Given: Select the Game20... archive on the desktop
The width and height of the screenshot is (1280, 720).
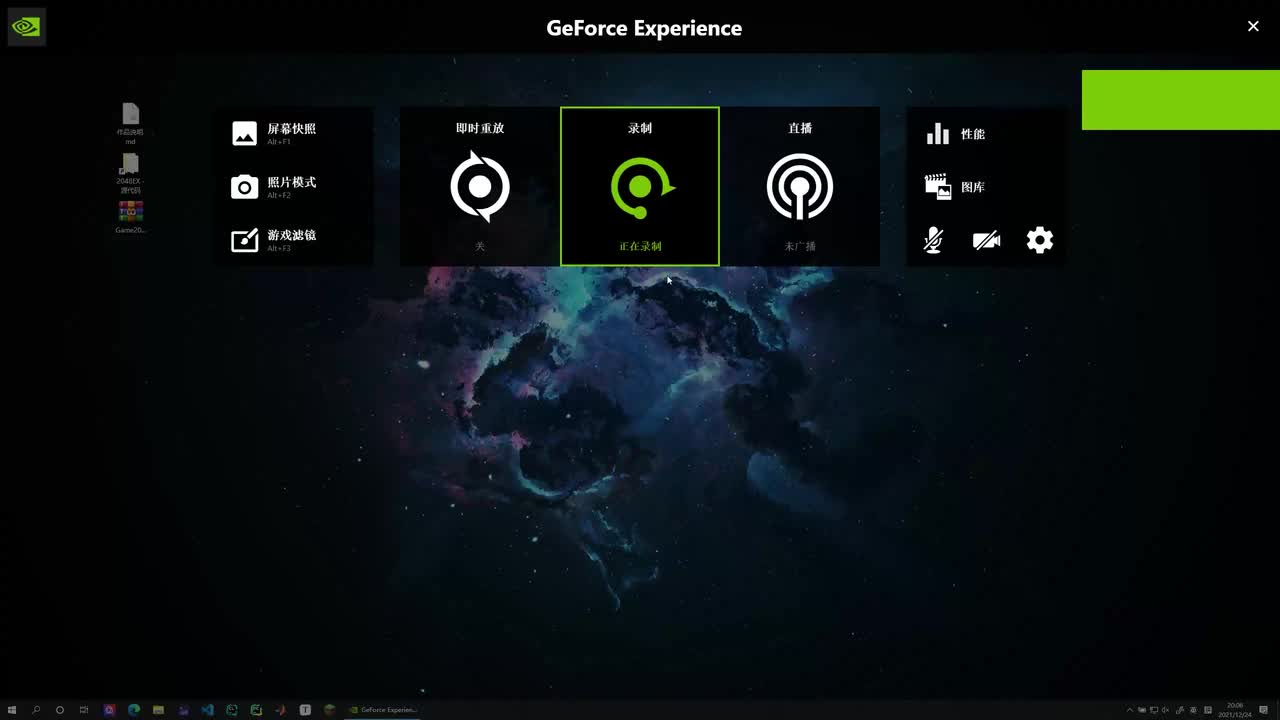Looking at the screenshot, I should 130,218.
